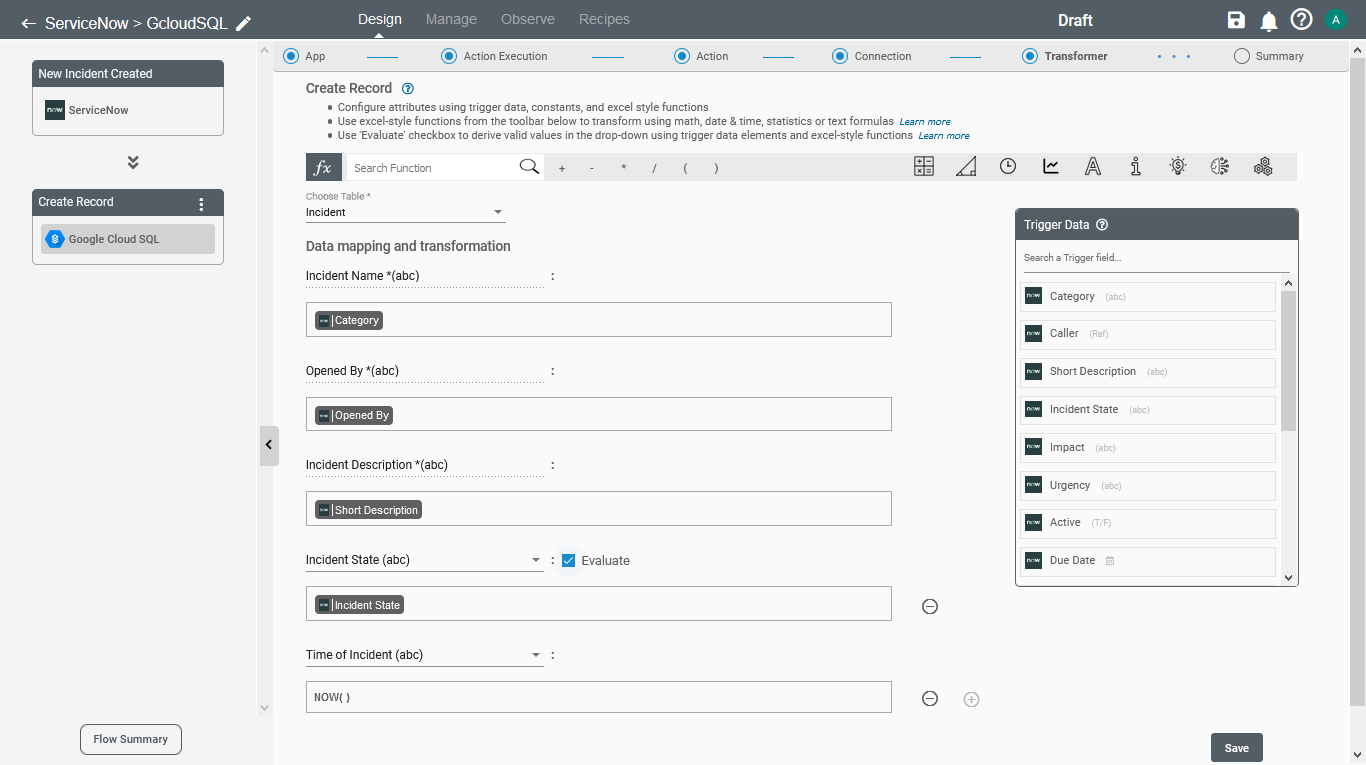This screenshot has height=765, width=1366.
Task: Insert the multiply operator
Action: [624, 168]
